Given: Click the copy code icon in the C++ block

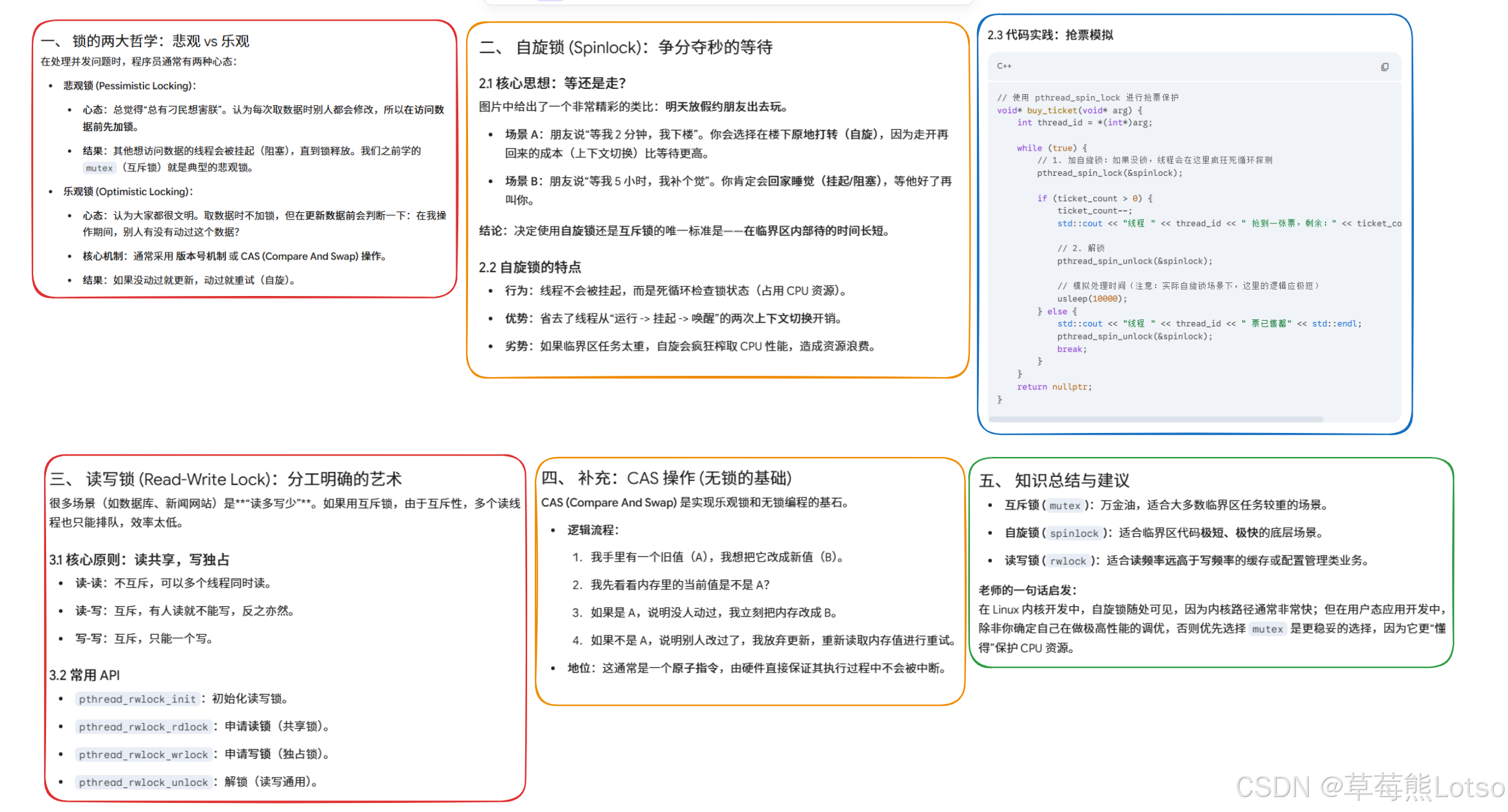Looking at the screenshot, I should 1385,67.
